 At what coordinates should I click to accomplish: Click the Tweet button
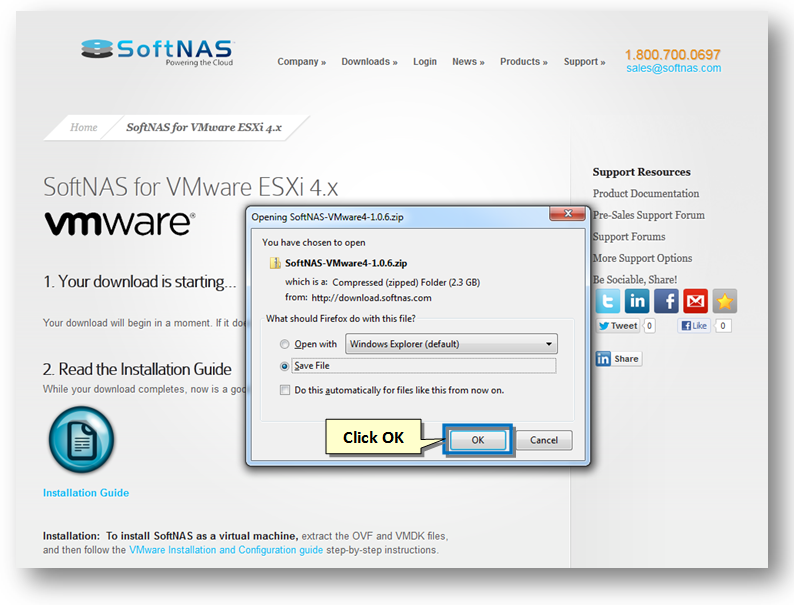pos(618,326)
